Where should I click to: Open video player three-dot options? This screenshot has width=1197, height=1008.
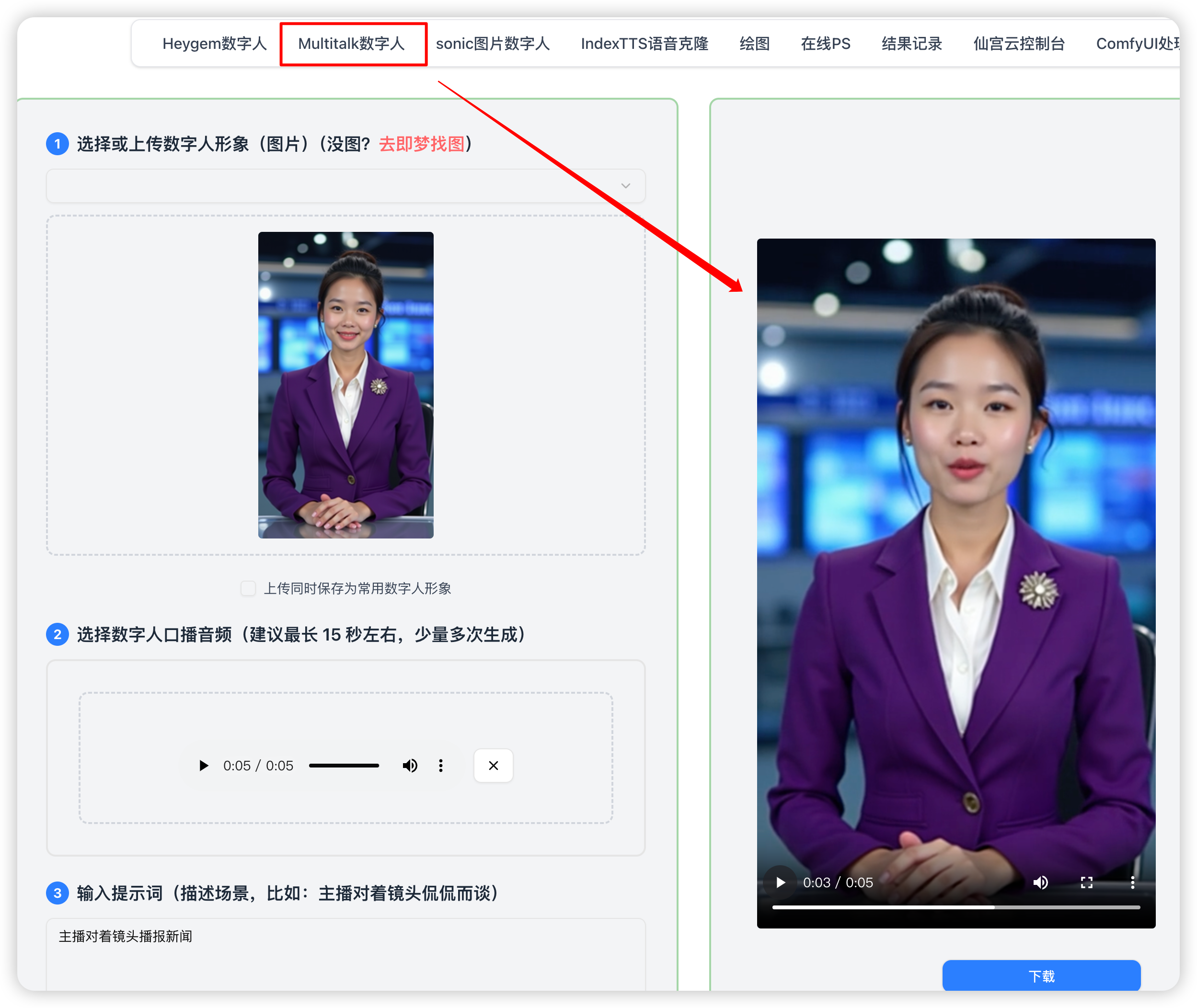[x=1132, y=883]
